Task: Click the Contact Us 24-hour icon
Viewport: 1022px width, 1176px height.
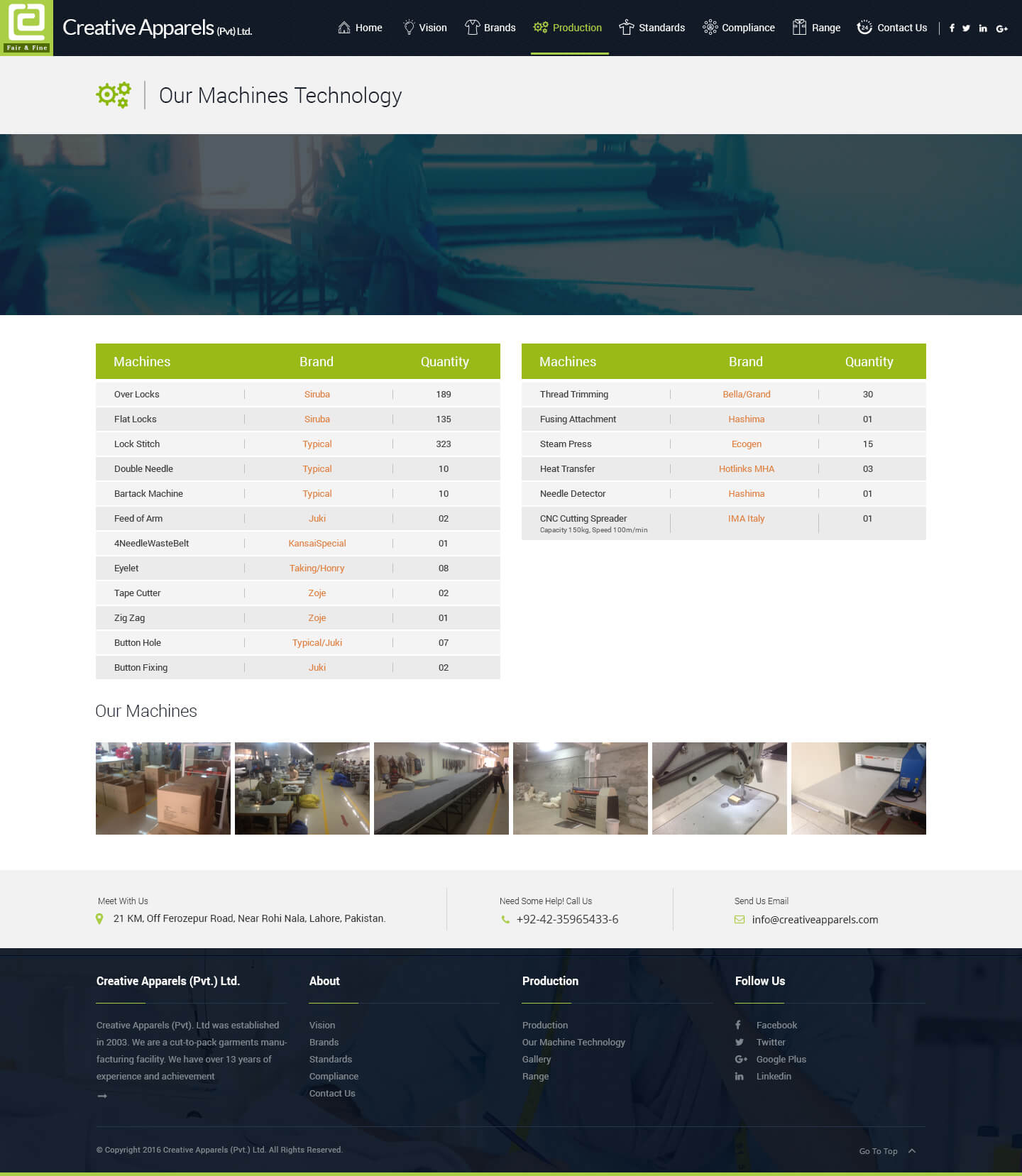Action: point(864,28)
